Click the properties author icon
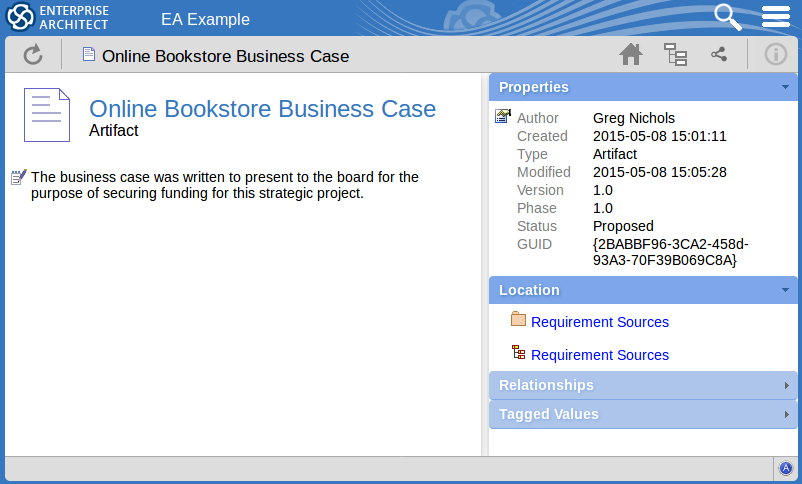This screenshot has width=802, height=484. click(x=503, y=118)
